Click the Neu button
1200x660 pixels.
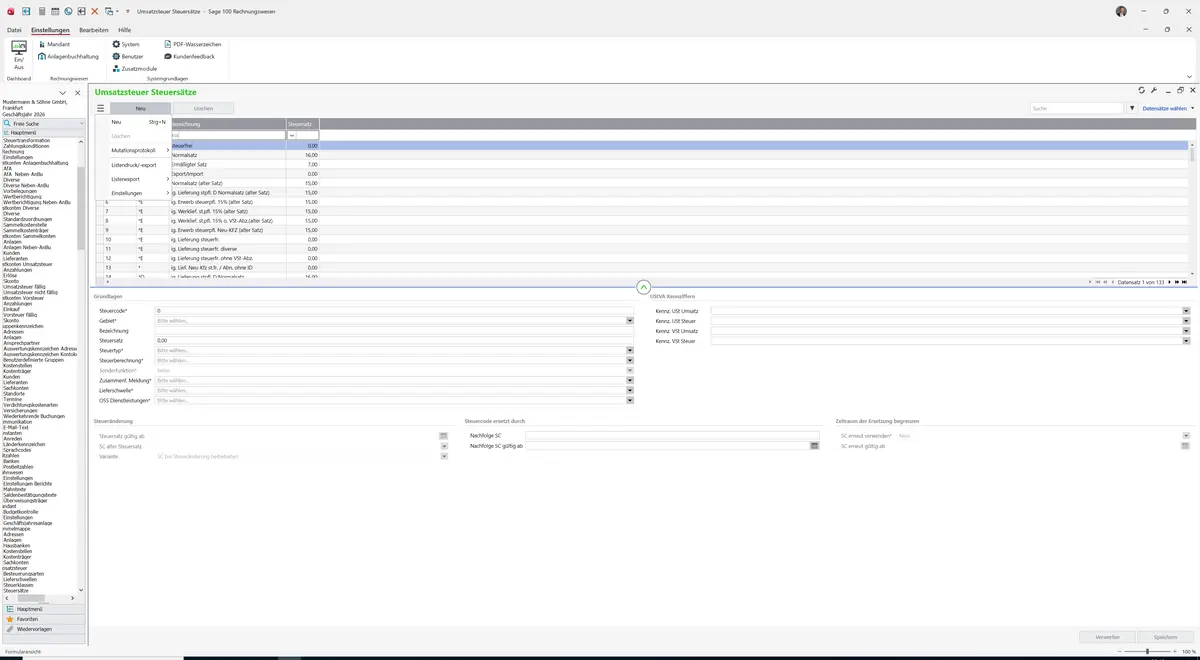[141, 108]
